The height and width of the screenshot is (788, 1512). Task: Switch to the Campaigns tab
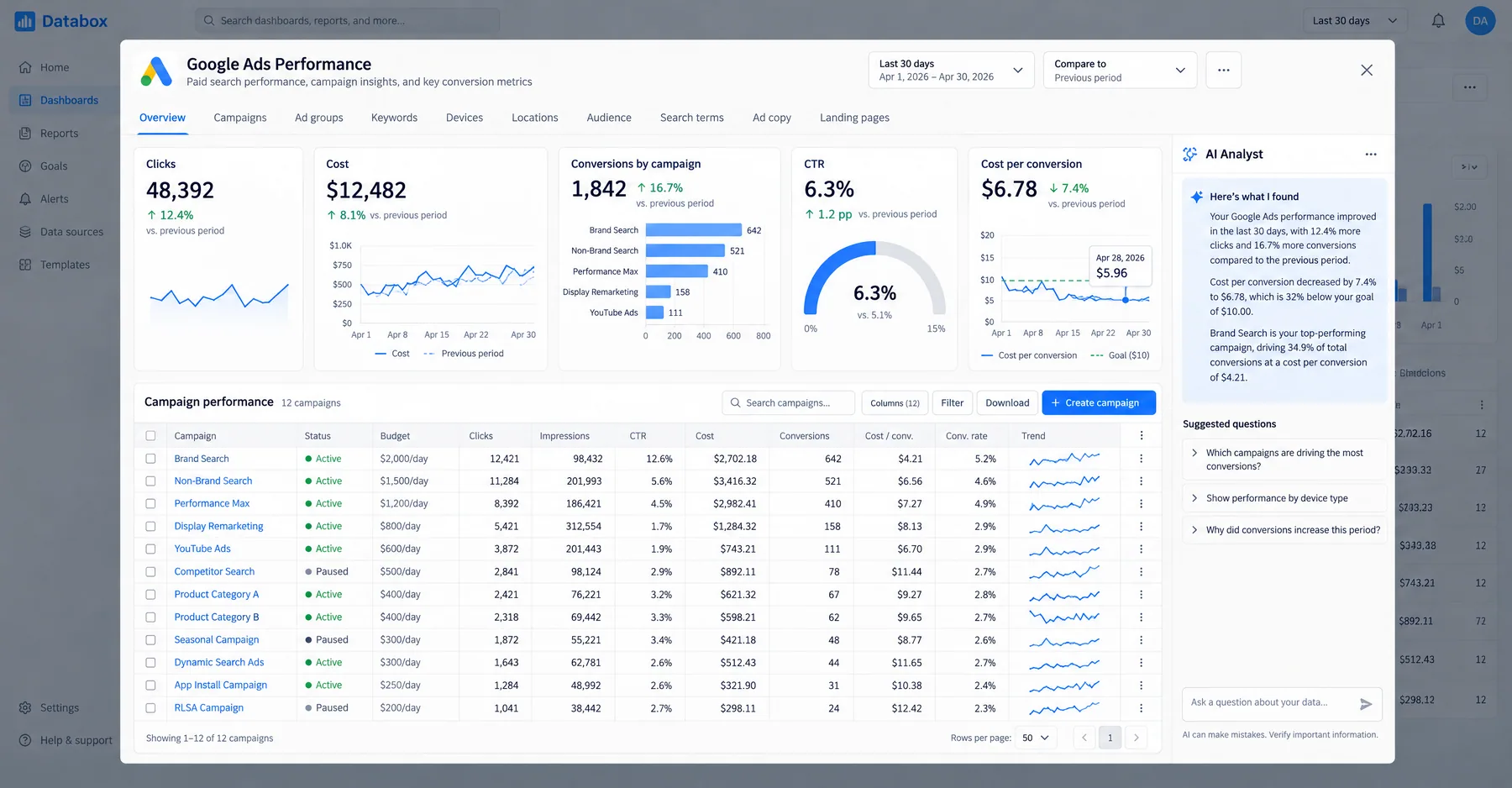pyautogui.click(x=240, y=118)
